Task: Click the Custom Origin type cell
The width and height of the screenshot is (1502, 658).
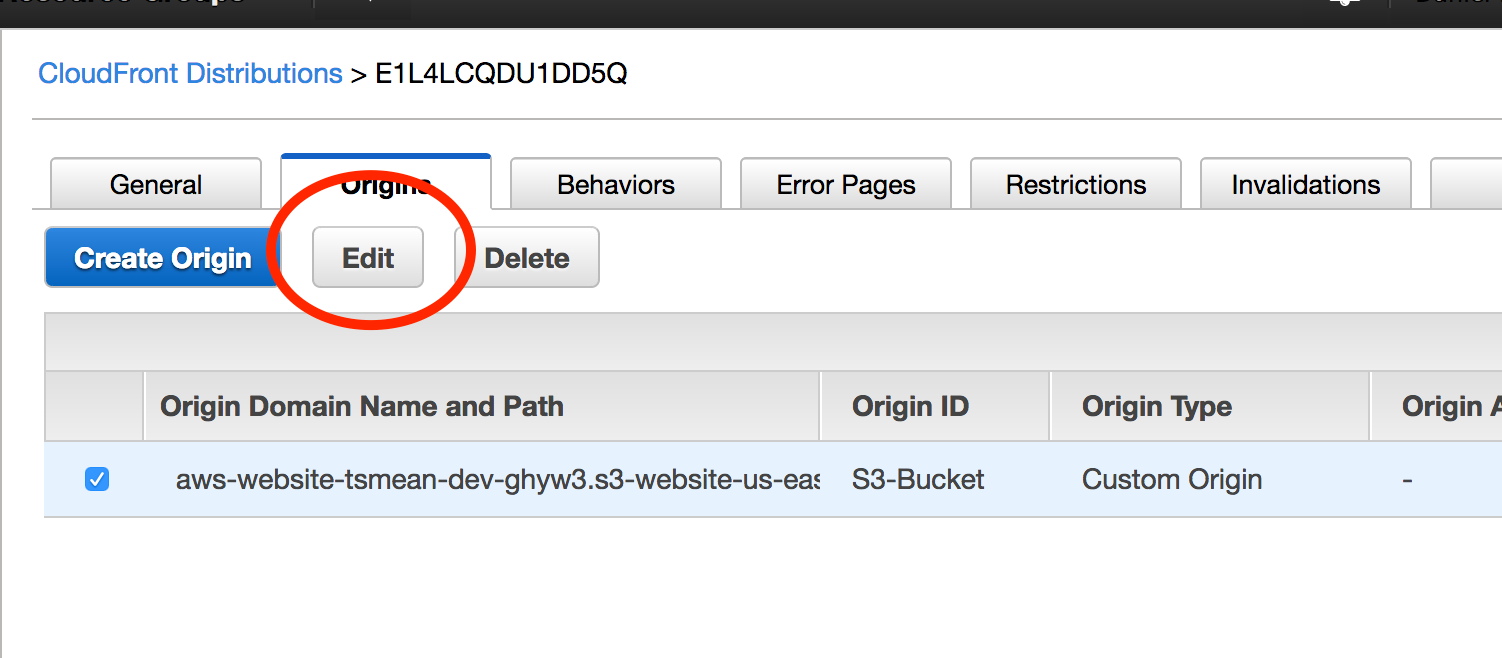Action: point(1172,480)
